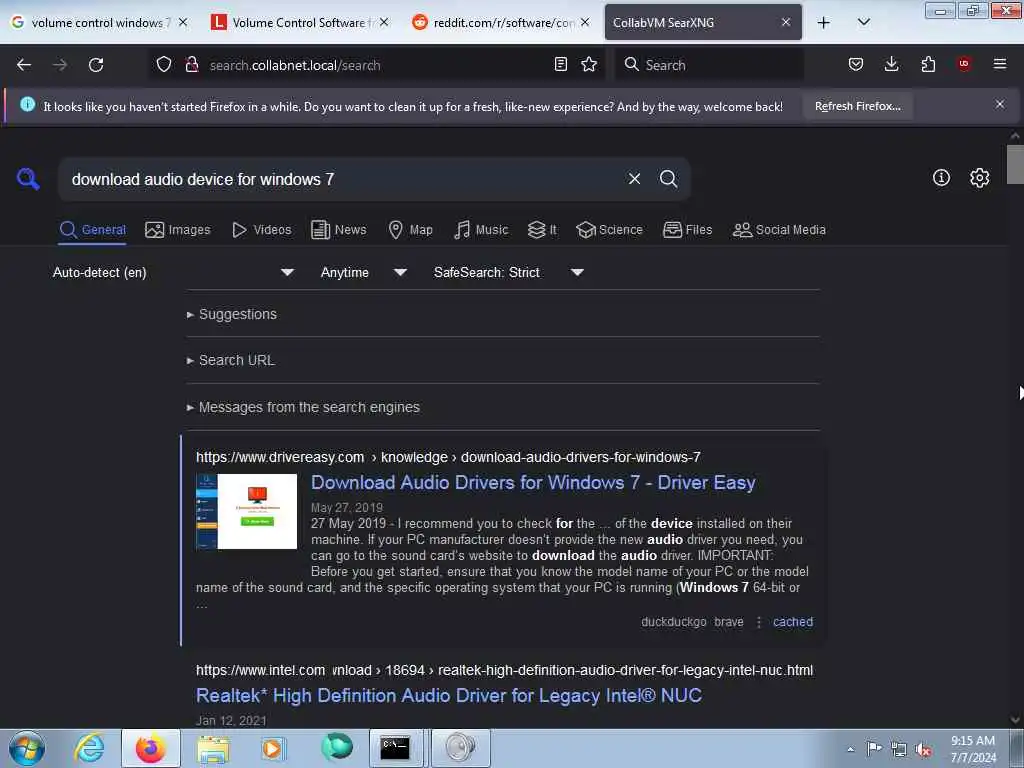Screen dimensions: 1024x768
Task: Show hidden tray icons arrow
Action: (x=850, y=750)
